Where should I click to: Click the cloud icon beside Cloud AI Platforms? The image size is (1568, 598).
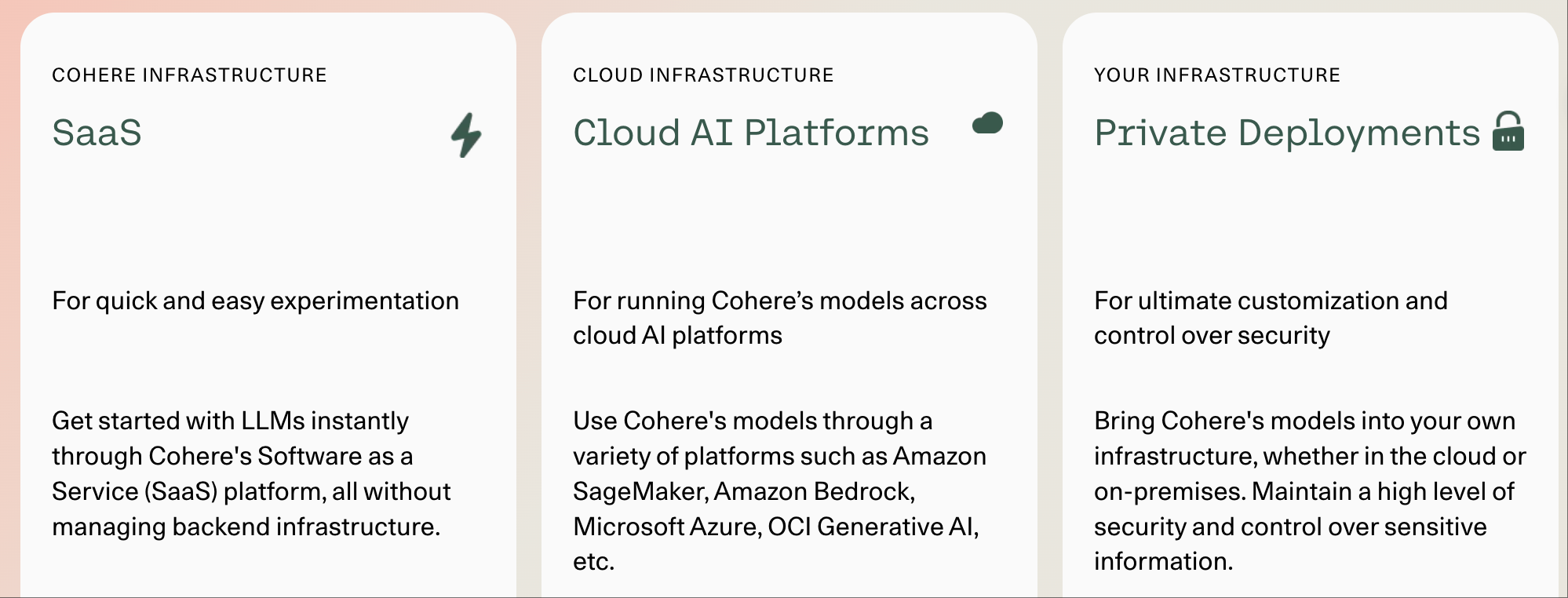[x=988, y=123]
